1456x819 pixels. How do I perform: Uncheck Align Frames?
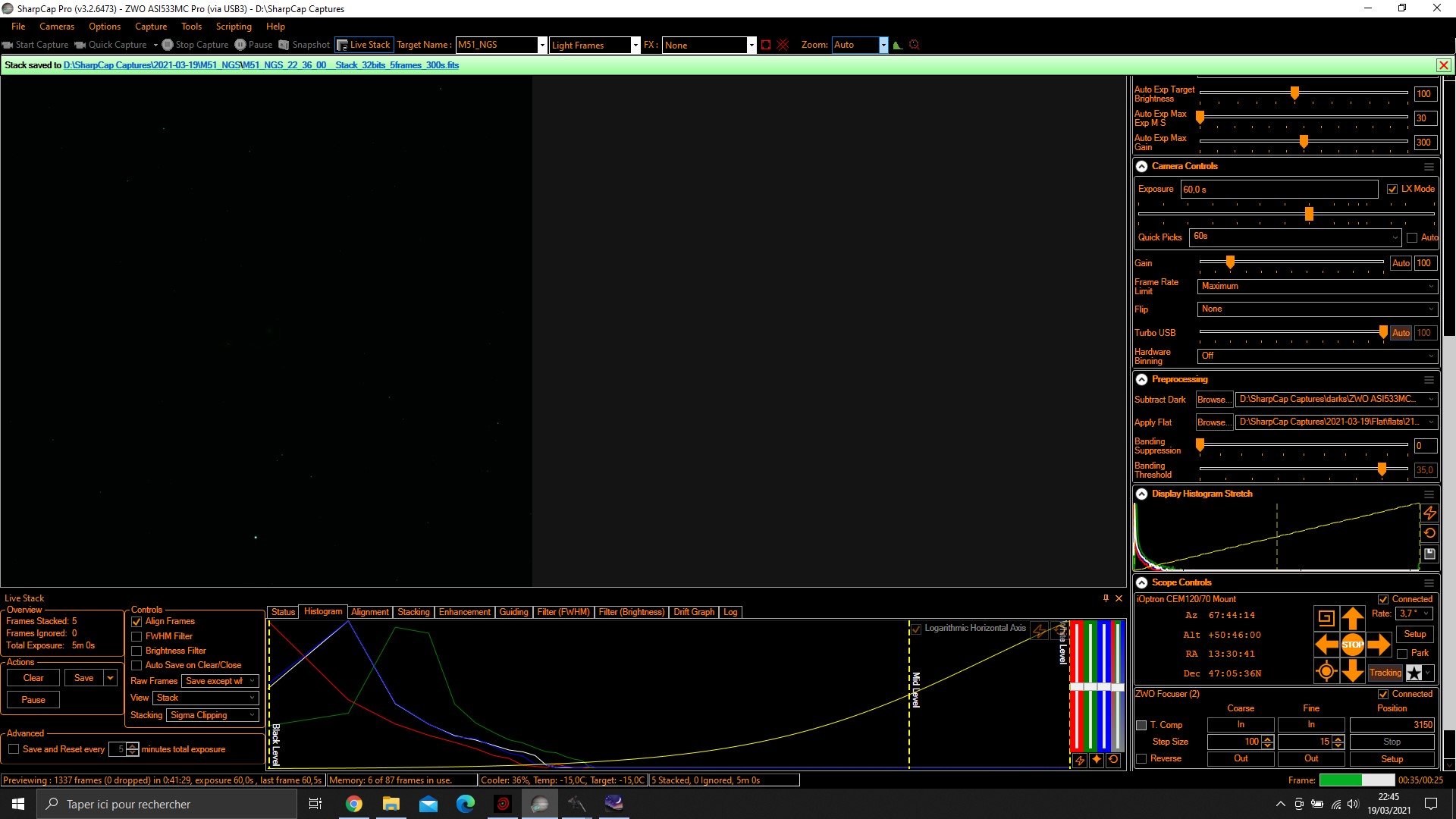click(136, 622)
